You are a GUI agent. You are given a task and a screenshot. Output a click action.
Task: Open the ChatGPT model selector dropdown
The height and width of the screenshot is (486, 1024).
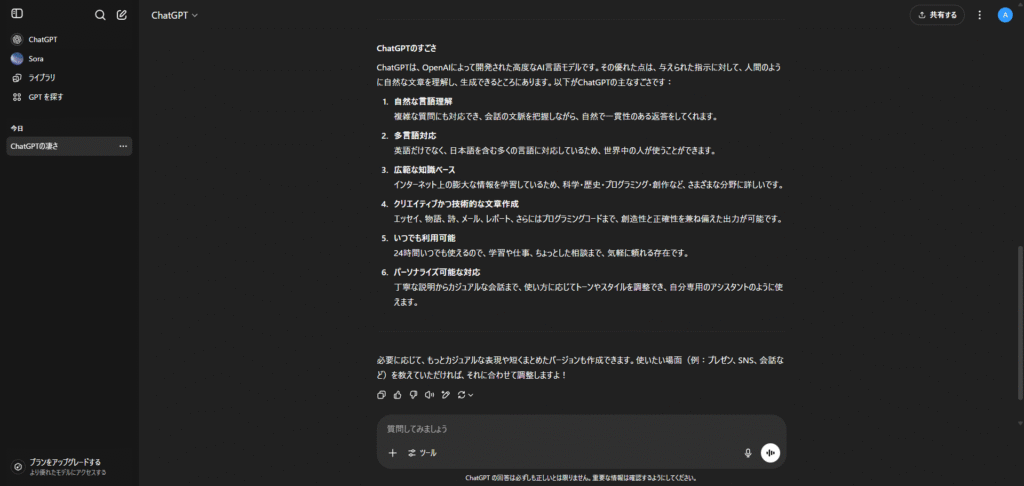click(174, 15)
